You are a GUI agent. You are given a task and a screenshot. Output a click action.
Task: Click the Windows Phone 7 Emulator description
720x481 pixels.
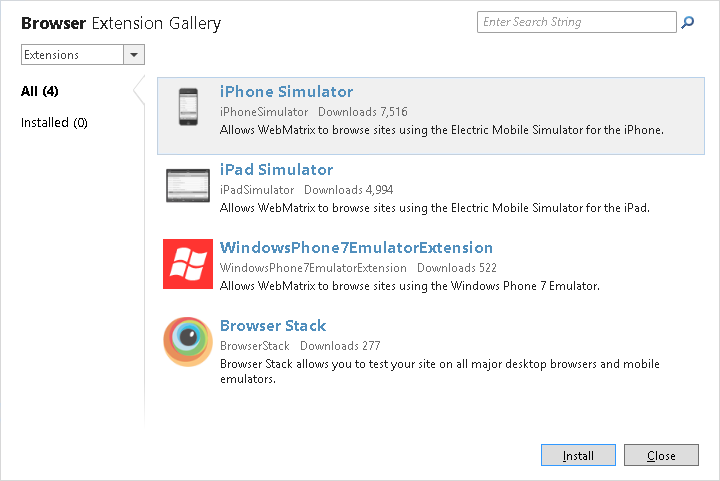tap(409, 286)
